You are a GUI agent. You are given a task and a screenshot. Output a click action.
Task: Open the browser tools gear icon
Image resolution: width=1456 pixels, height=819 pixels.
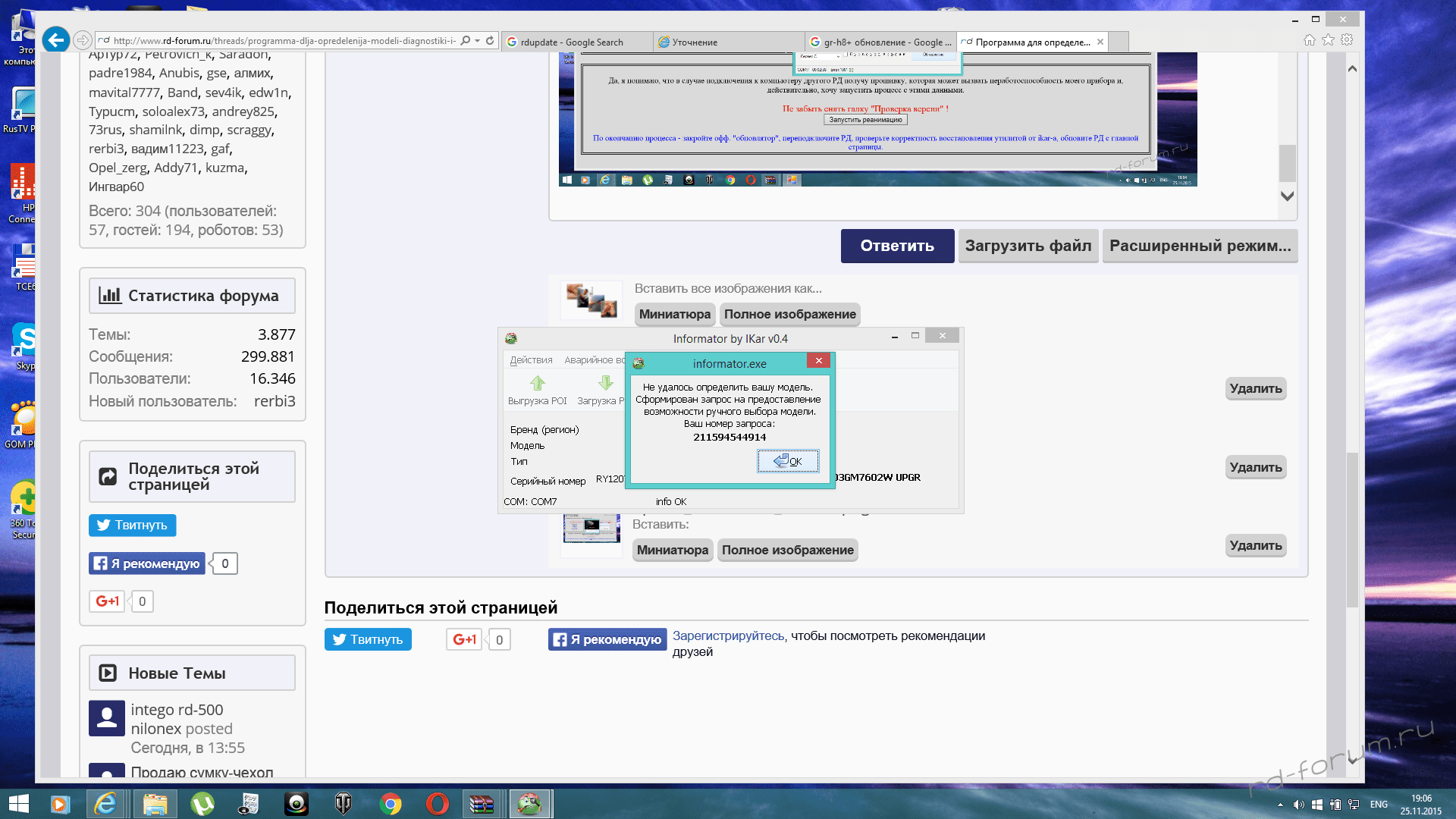coord(1347,40)
